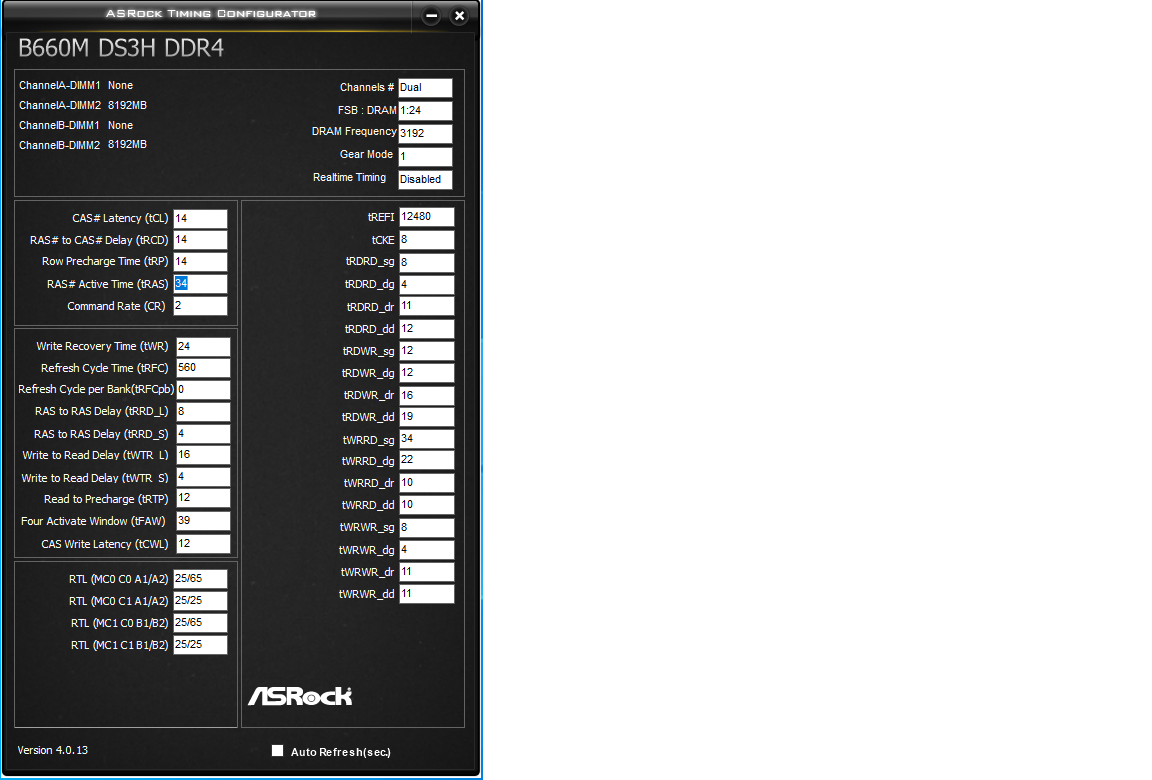Viewport: 1152px width, 780px height.
Task: Click the RAS# Active Time (tRAS) field
Action: (x=201, y=284)
